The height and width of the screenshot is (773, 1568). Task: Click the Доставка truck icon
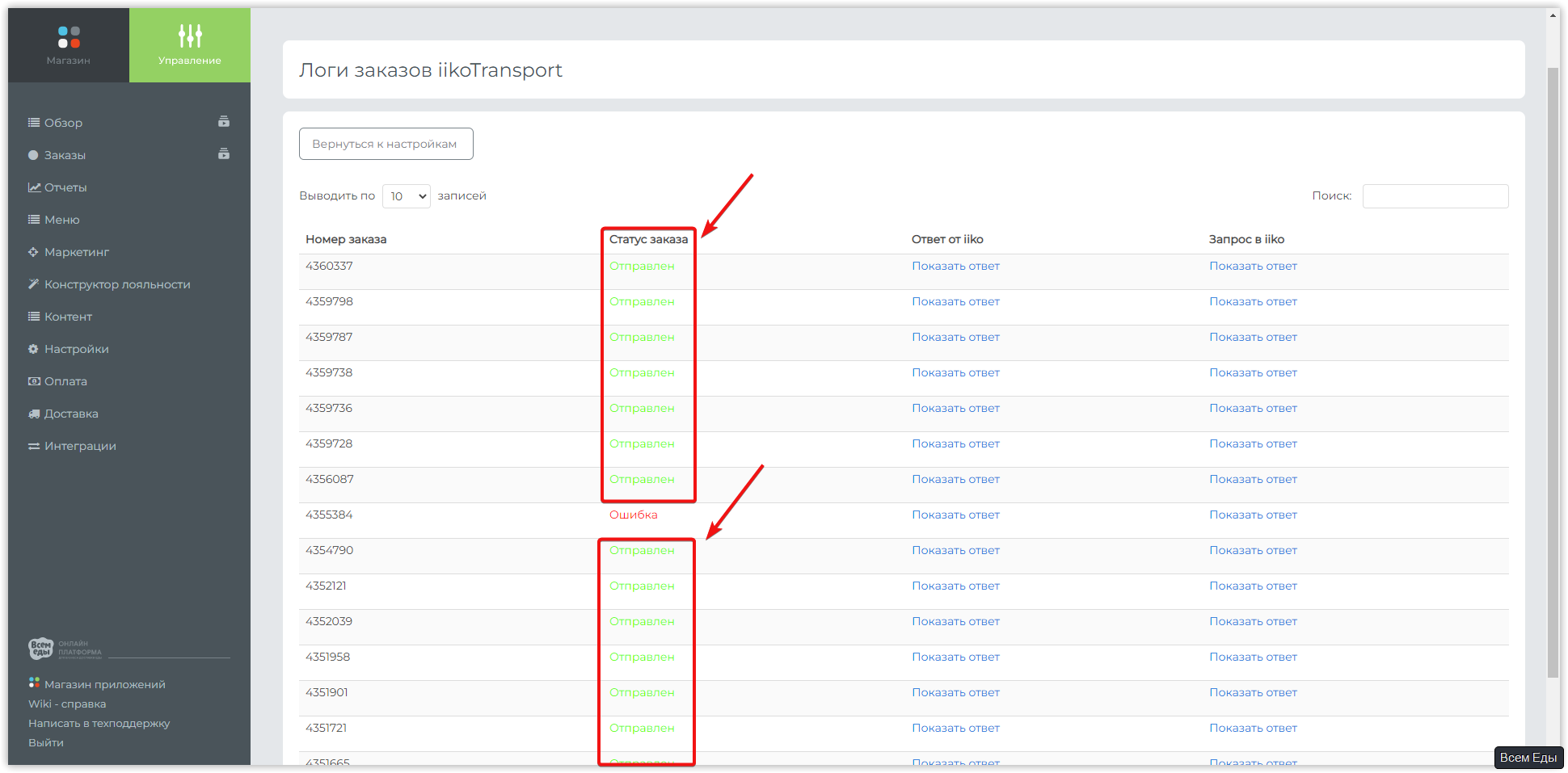34,414
